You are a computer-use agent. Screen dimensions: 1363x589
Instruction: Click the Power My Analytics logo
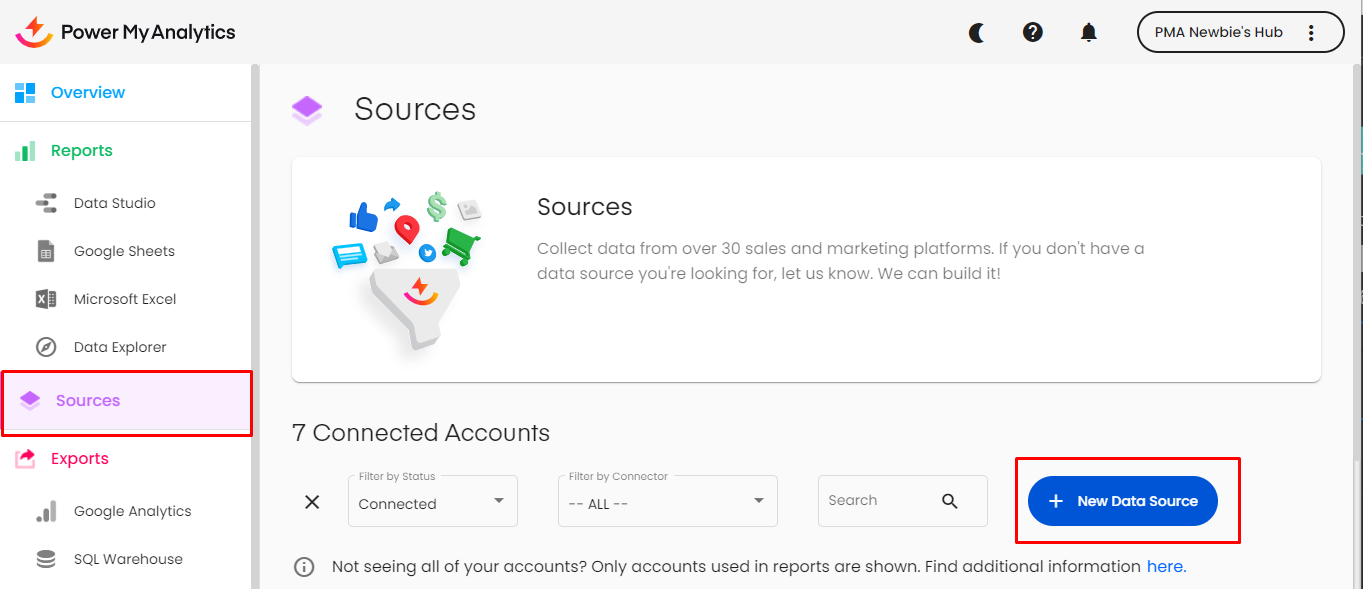[x=126, y=32]
